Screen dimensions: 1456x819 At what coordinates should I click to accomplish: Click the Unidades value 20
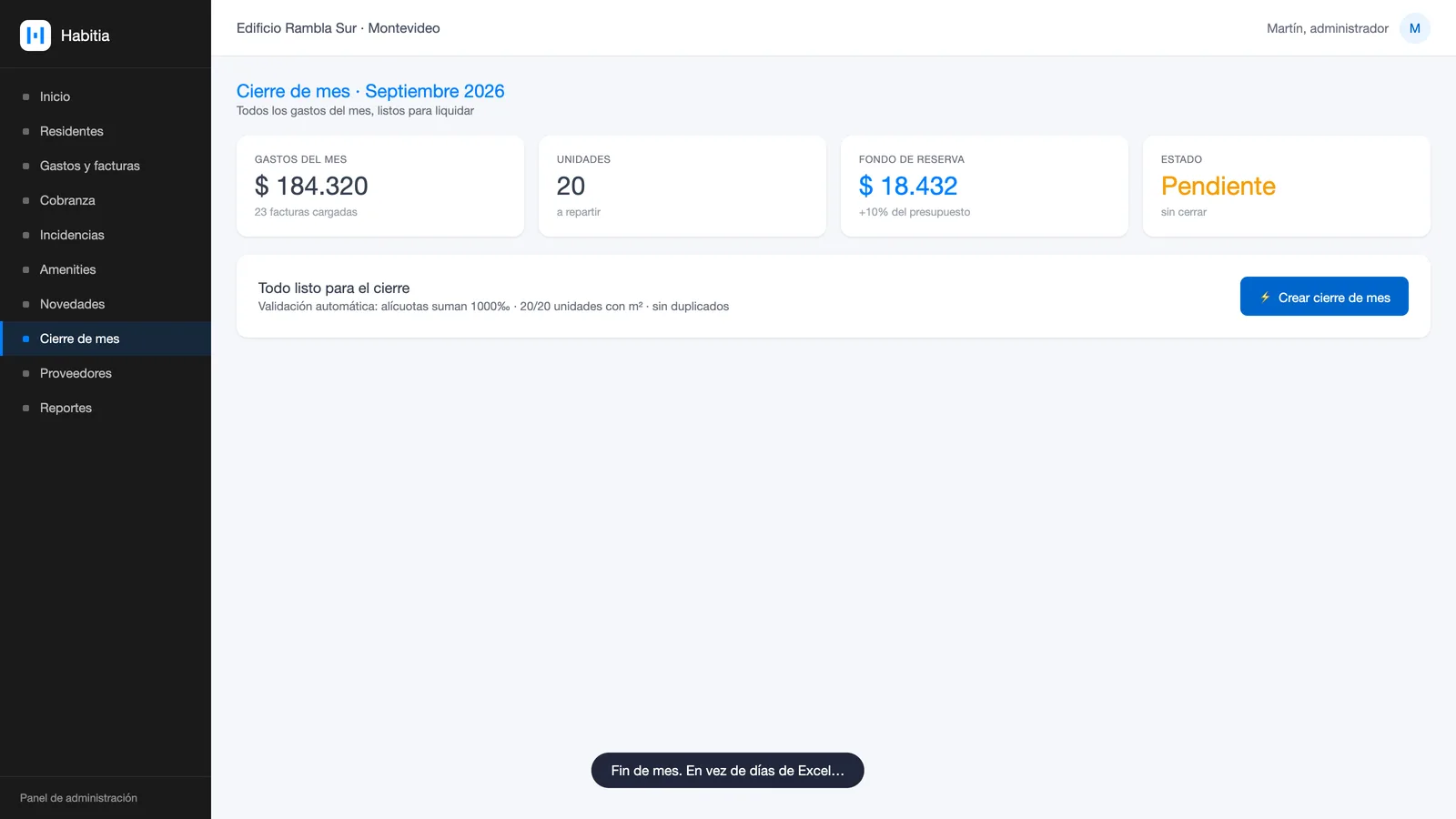571,186
